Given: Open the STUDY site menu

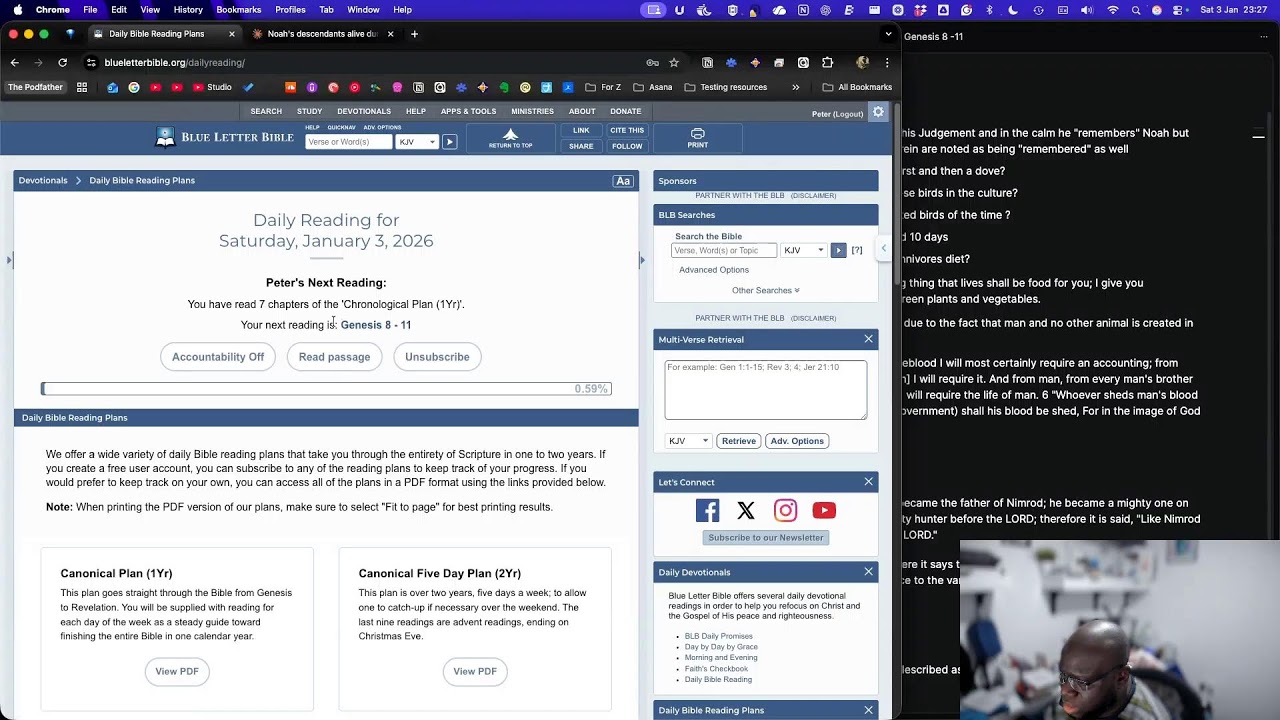Looking at the screenshot, I should tap(309, 111).
